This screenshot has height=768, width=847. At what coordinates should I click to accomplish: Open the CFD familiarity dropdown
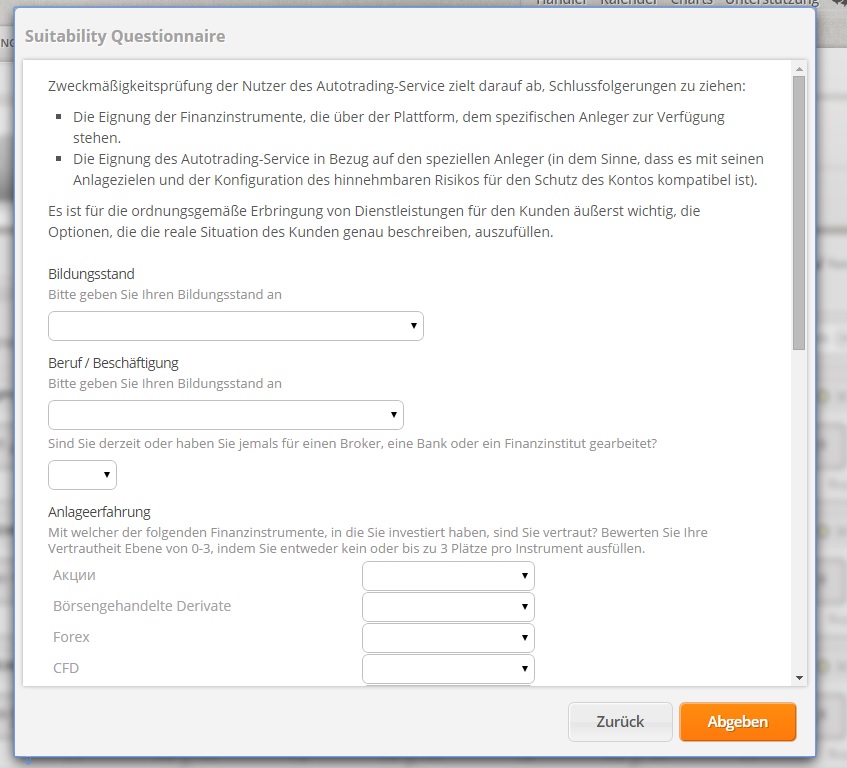point(448,668)
